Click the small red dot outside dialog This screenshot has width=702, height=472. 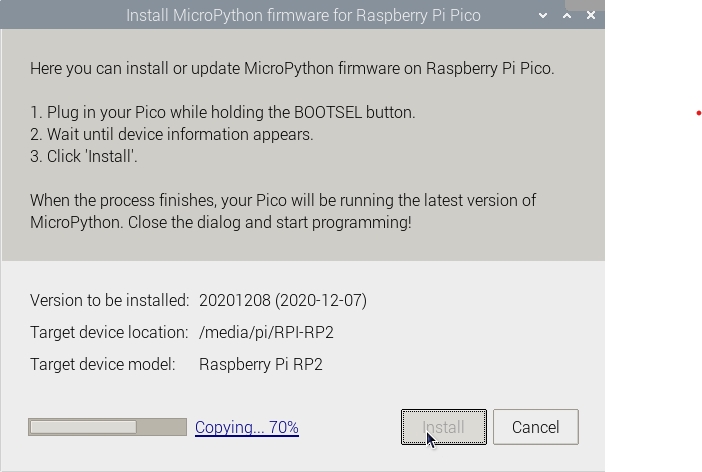coord(699,113)
